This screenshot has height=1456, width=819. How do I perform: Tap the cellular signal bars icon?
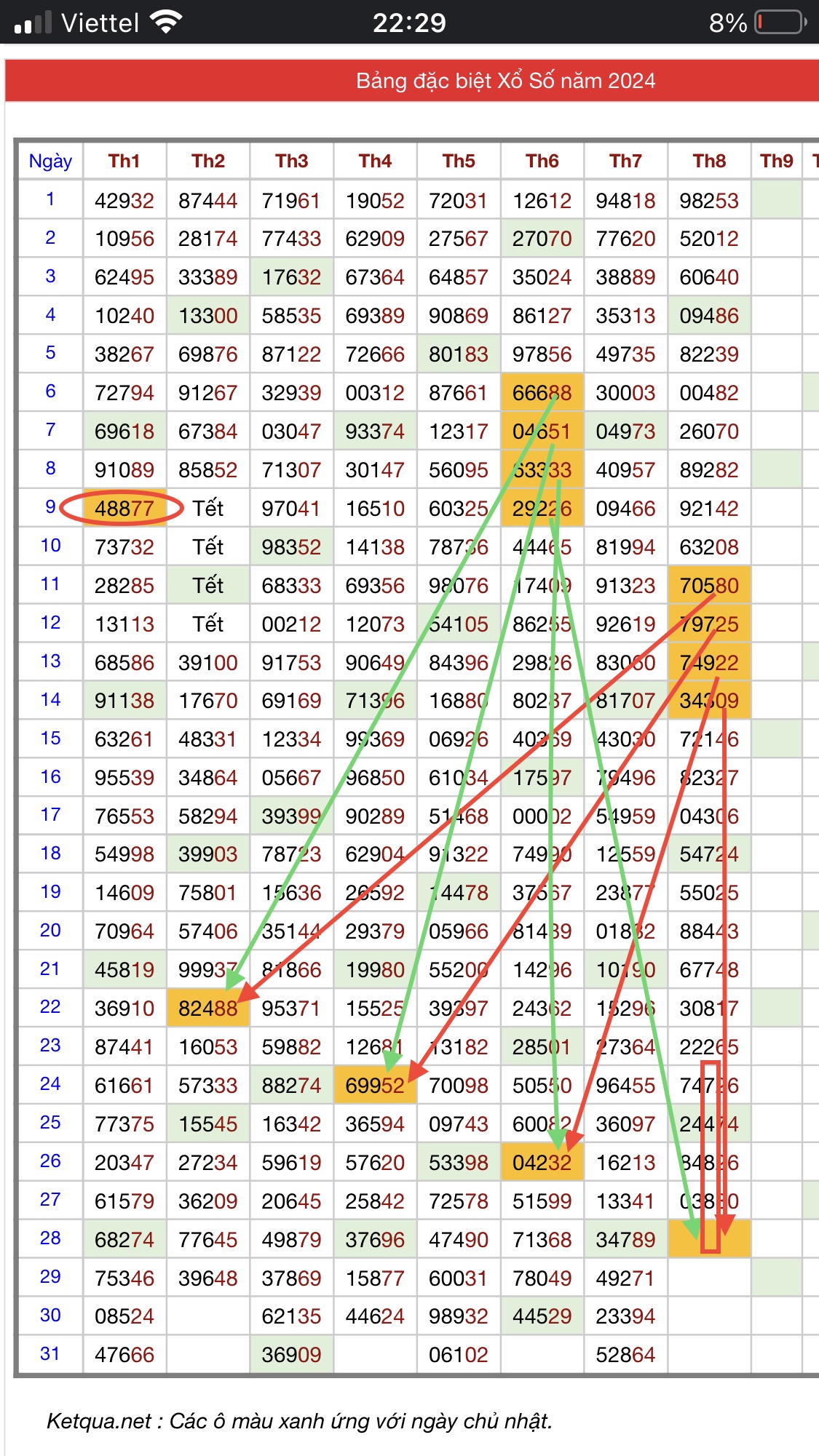pos(33,23)
